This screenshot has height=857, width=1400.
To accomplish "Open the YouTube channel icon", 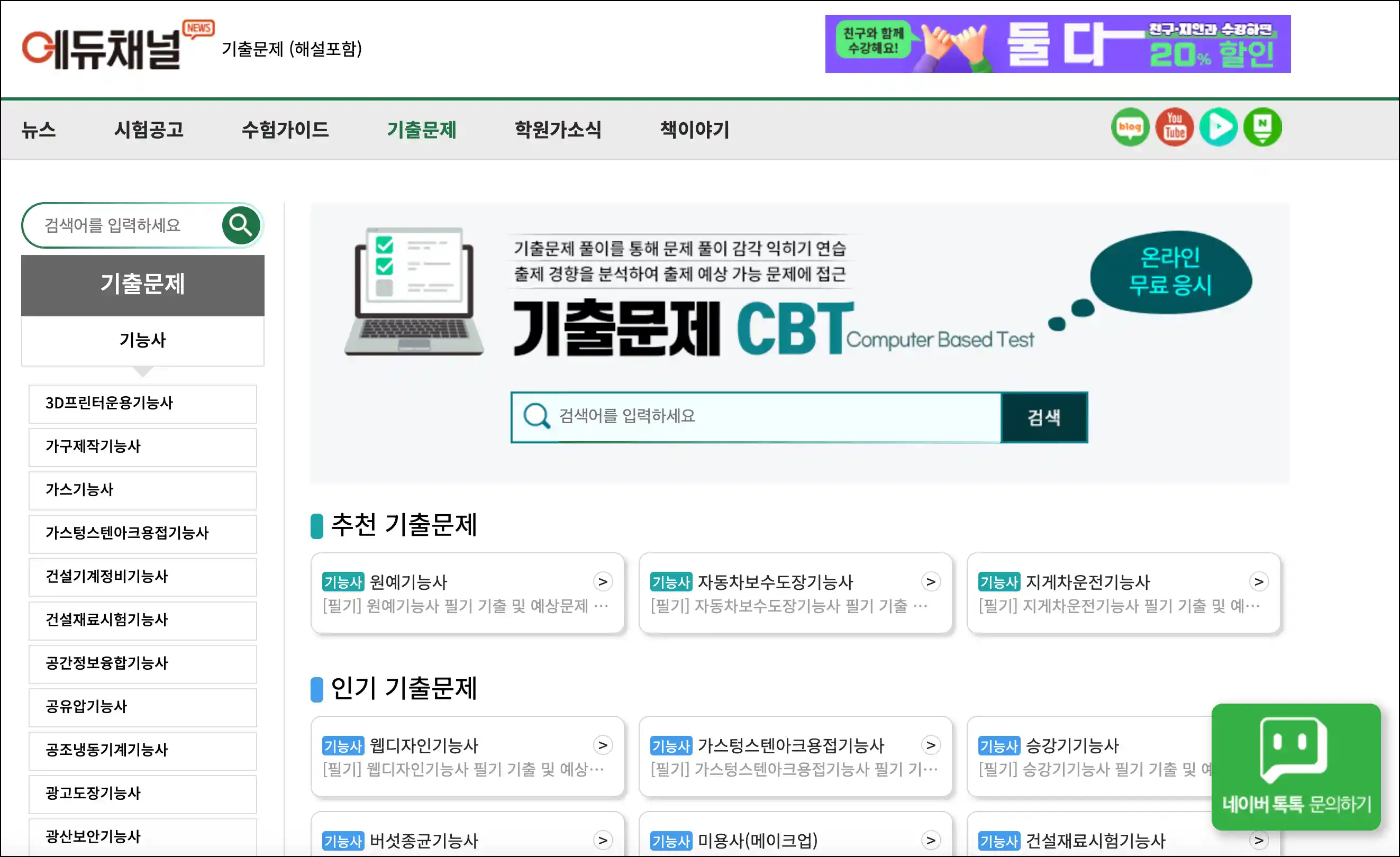I will (x=1174, y=127).
